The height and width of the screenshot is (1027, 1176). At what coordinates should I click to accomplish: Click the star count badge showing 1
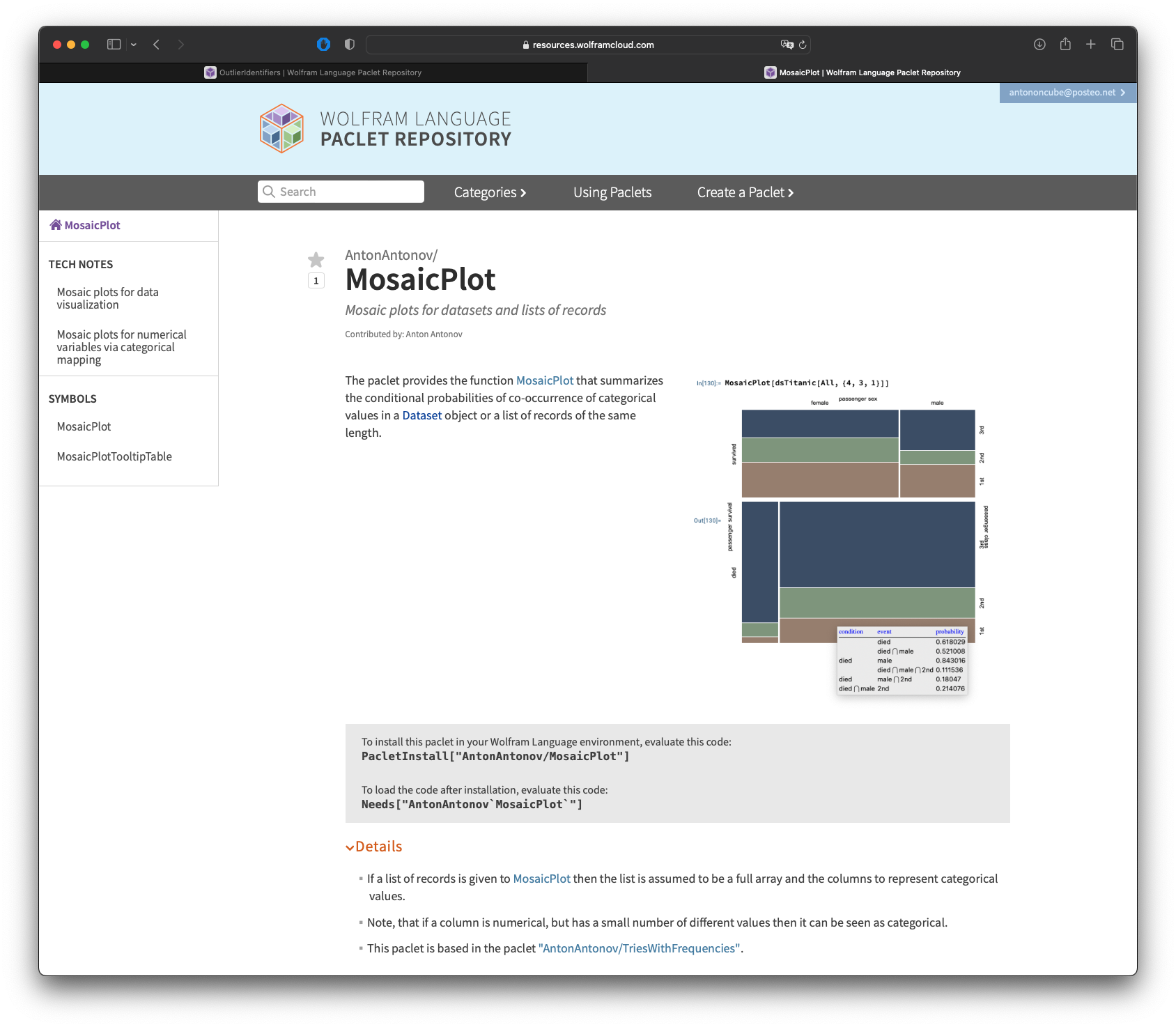pos(316,281)
